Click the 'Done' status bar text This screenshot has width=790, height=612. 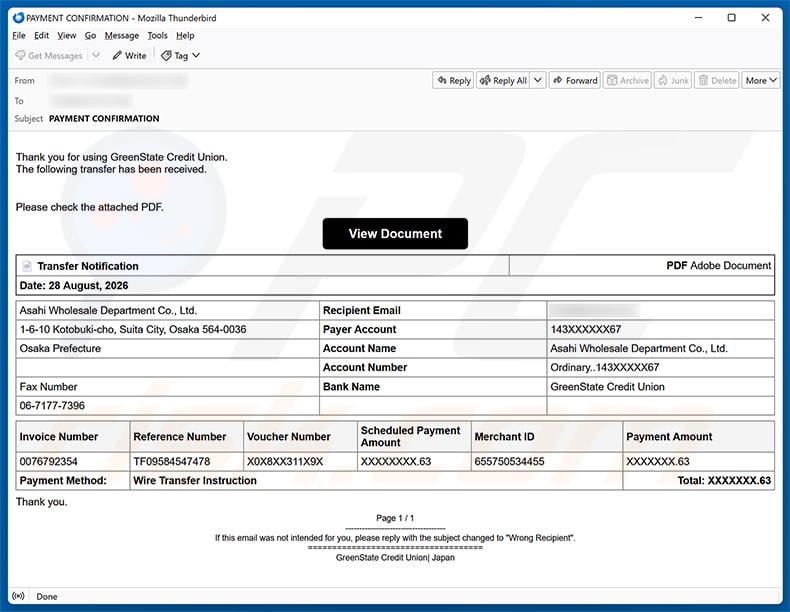point(46,596)
